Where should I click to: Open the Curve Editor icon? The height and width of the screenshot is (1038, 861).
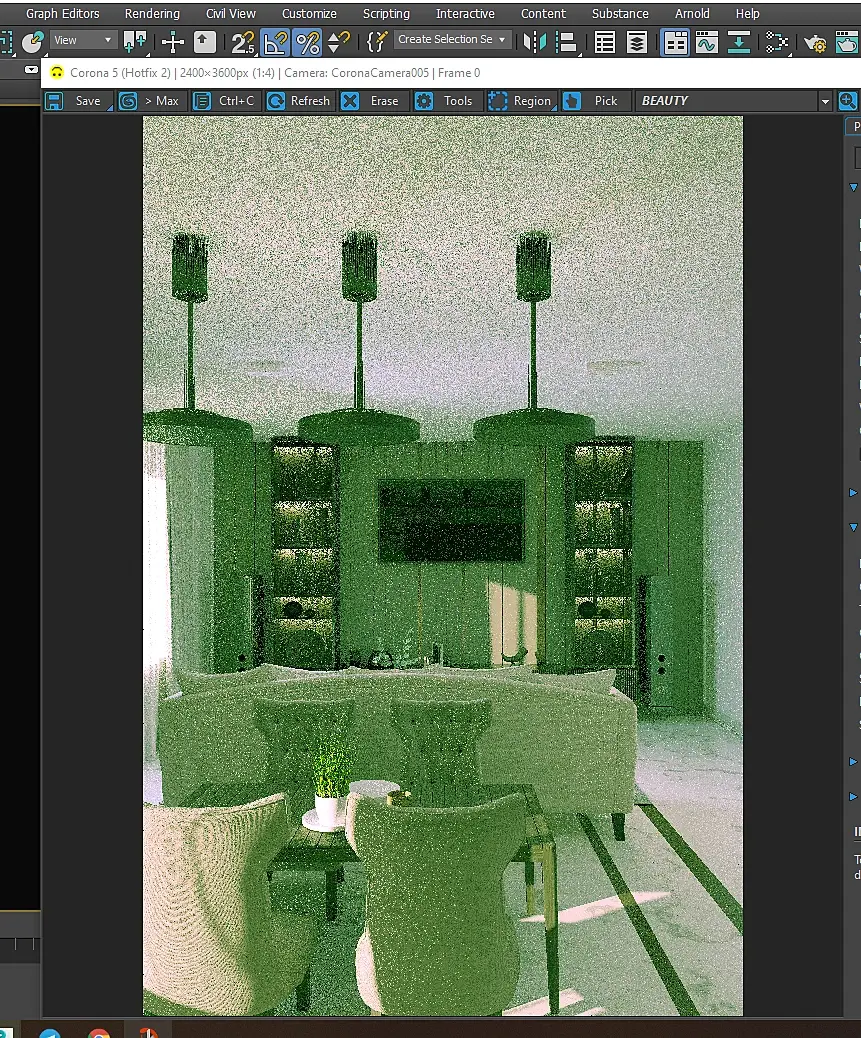707,42
